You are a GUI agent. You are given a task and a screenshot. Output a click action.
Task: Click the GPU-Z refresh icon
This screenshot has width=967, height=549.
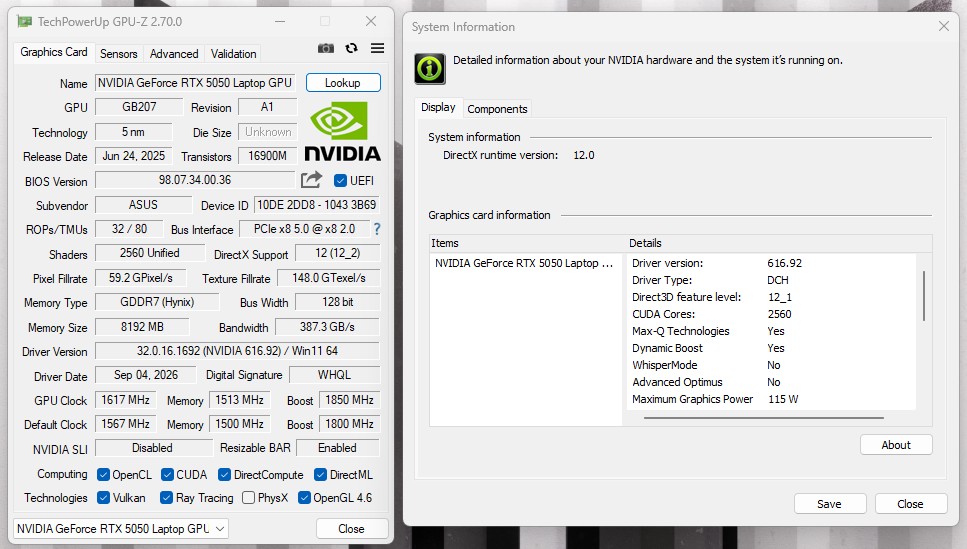point(352,48)
